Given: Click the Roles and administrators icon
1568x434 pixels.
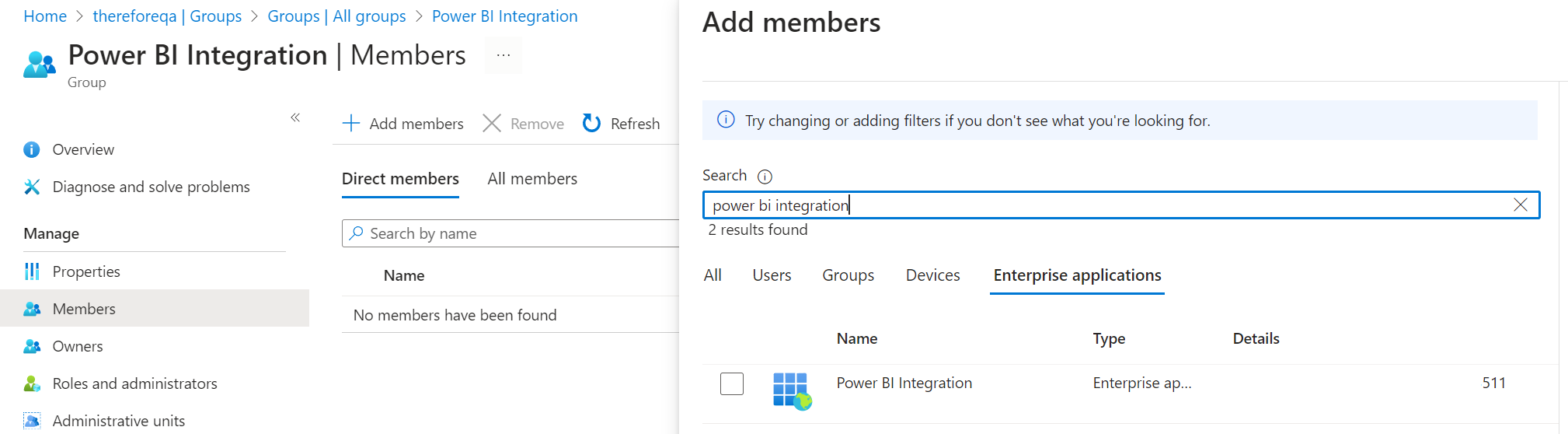Looking at the screenshot, I should (32, 383).
